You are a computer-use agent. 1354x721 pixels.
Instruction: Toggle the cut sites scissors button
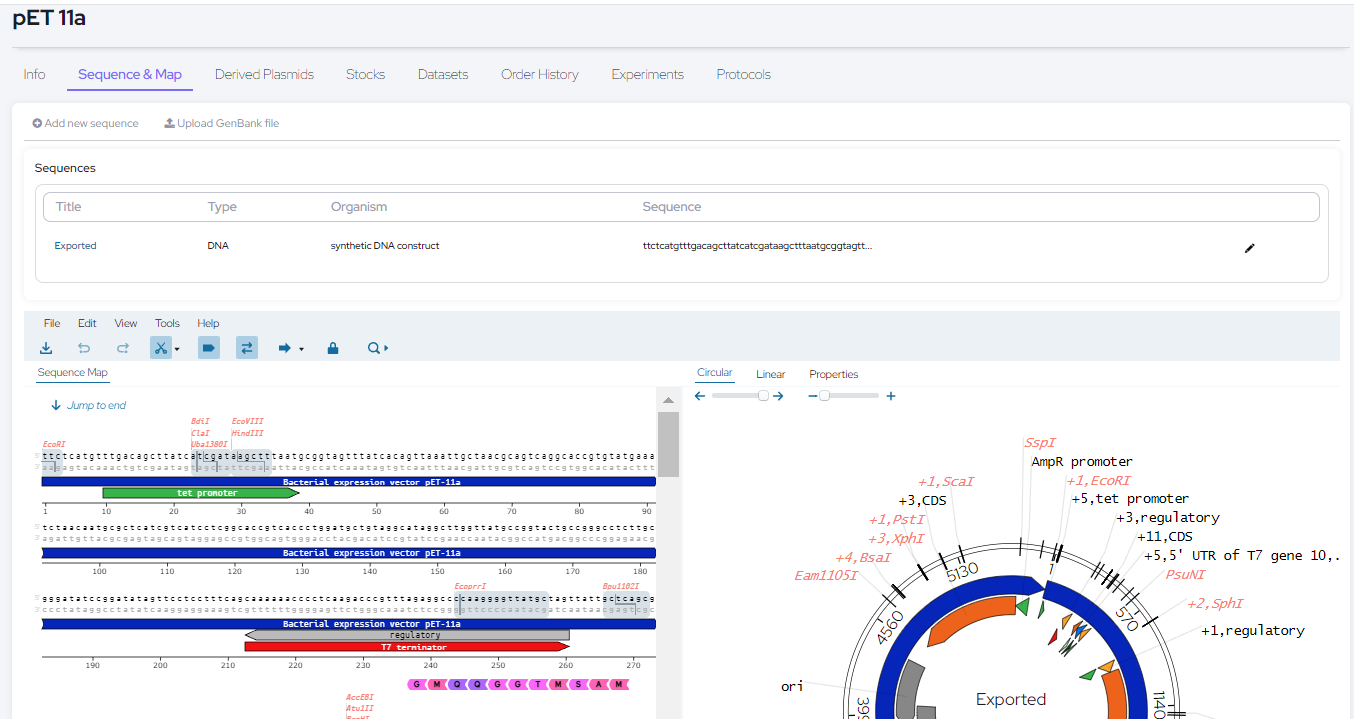159,348
